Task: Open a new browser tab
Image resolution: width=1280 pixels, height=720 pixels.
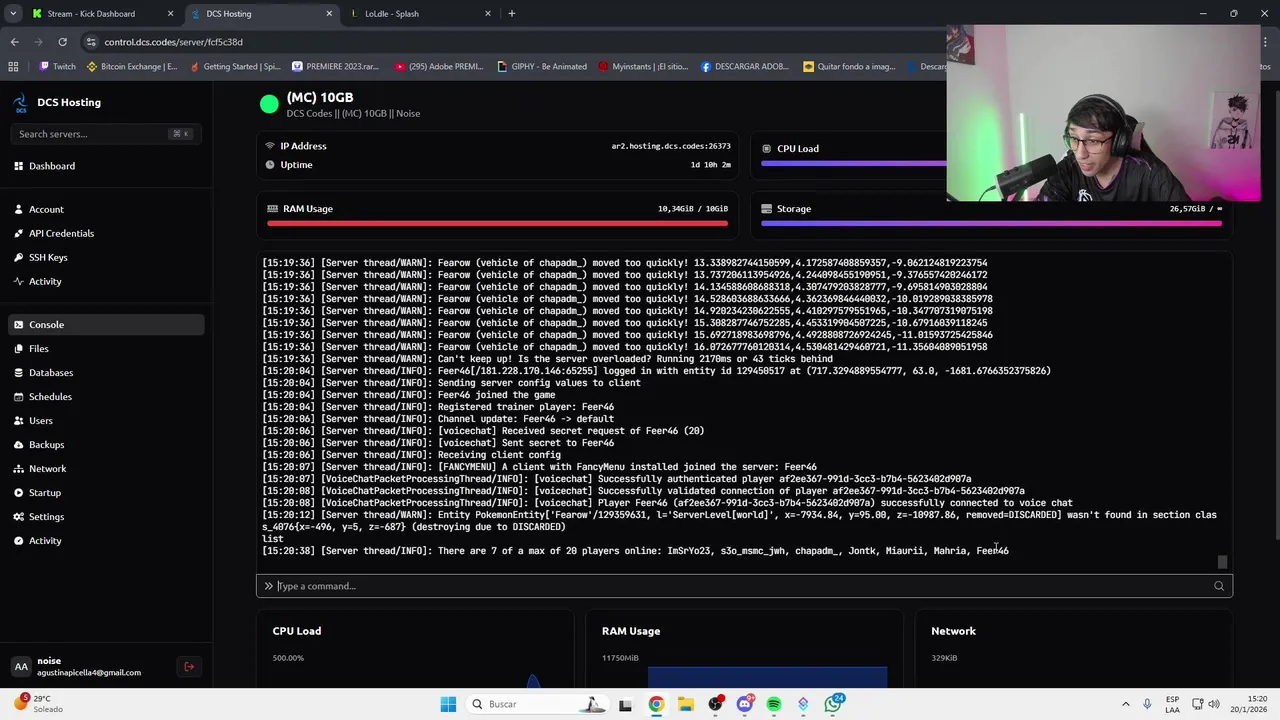Action: click(511, 14)
